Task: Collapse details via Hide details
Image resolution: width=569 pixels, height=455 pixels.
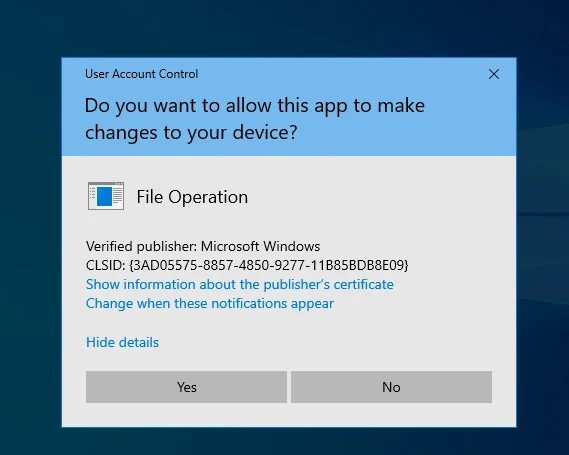Action: coord(122,342)
